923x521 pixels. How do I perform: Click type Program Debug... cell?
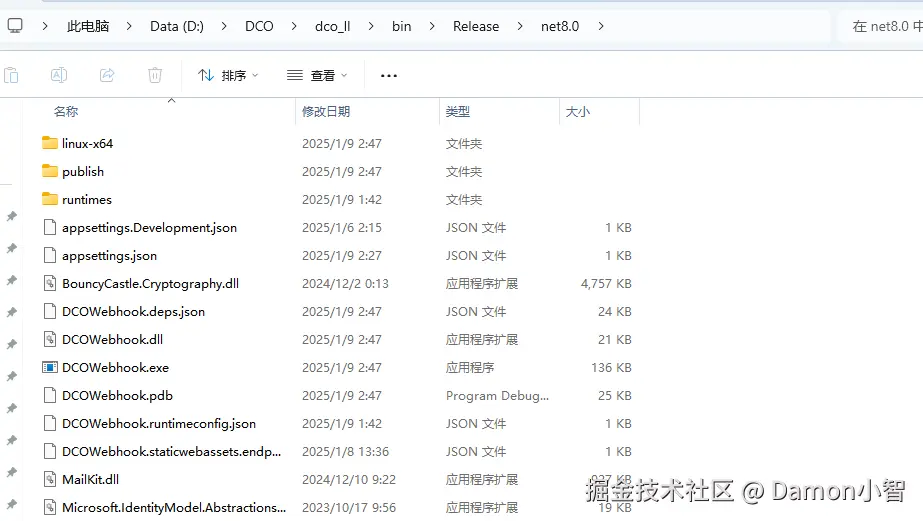click(x=497, y=396)
